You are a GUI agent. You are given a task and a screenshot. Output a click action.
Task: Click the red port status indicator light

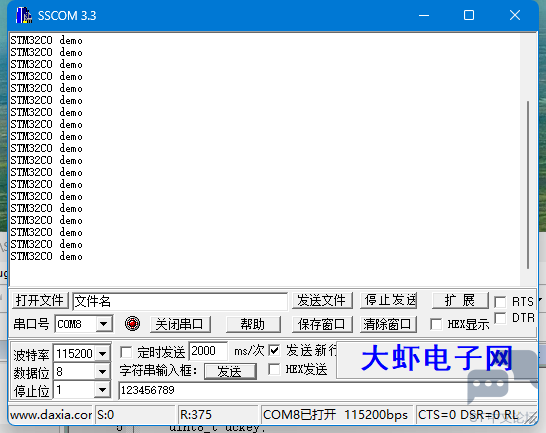click(x=132, y=324)
